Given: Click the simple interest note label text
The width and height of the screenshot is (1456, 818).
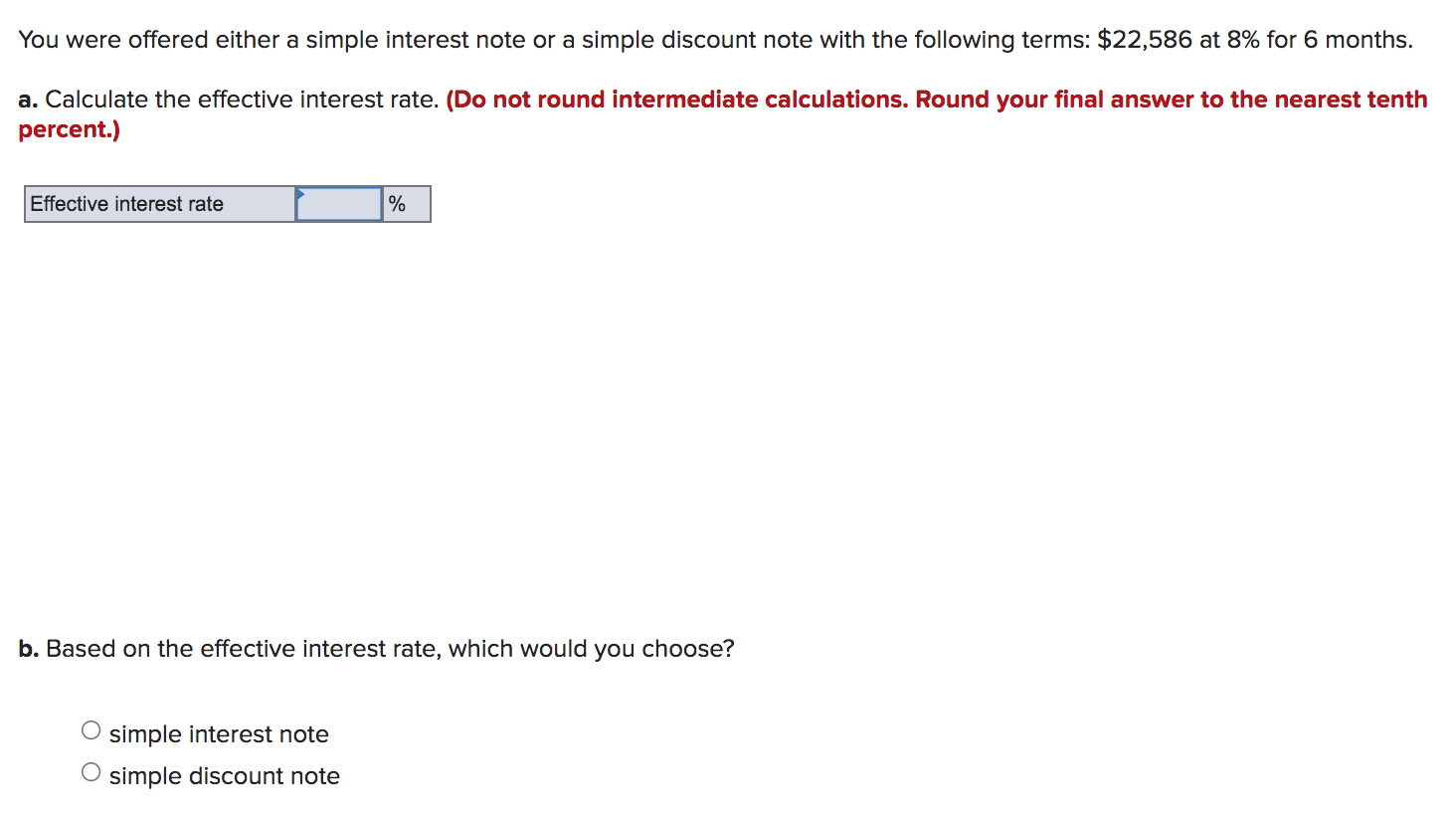Looking at the screenshot, I should click(x=219, y=733).
